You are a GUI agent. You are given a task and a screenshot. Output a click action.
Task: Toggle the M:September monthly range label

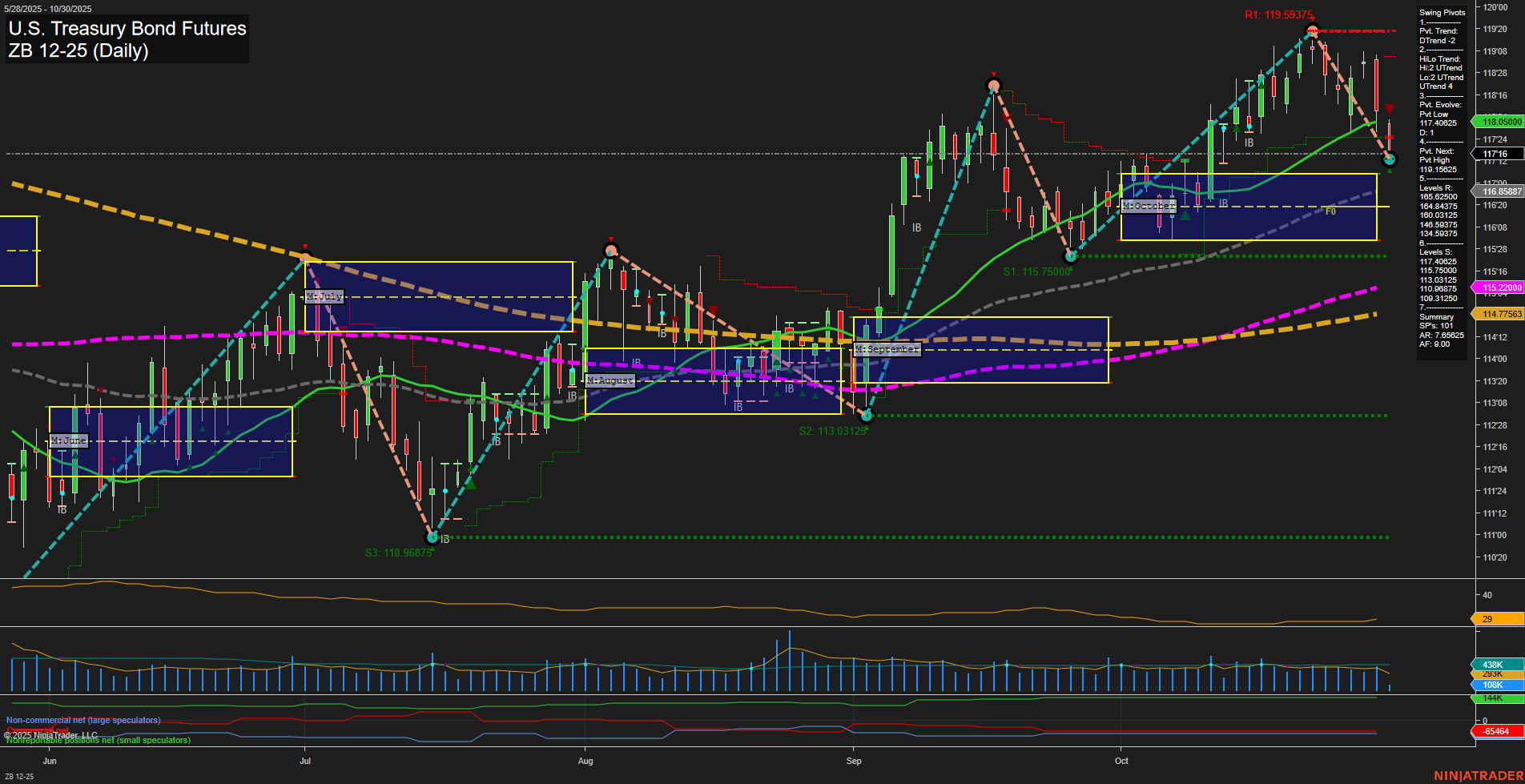click(x=887, y=349)
